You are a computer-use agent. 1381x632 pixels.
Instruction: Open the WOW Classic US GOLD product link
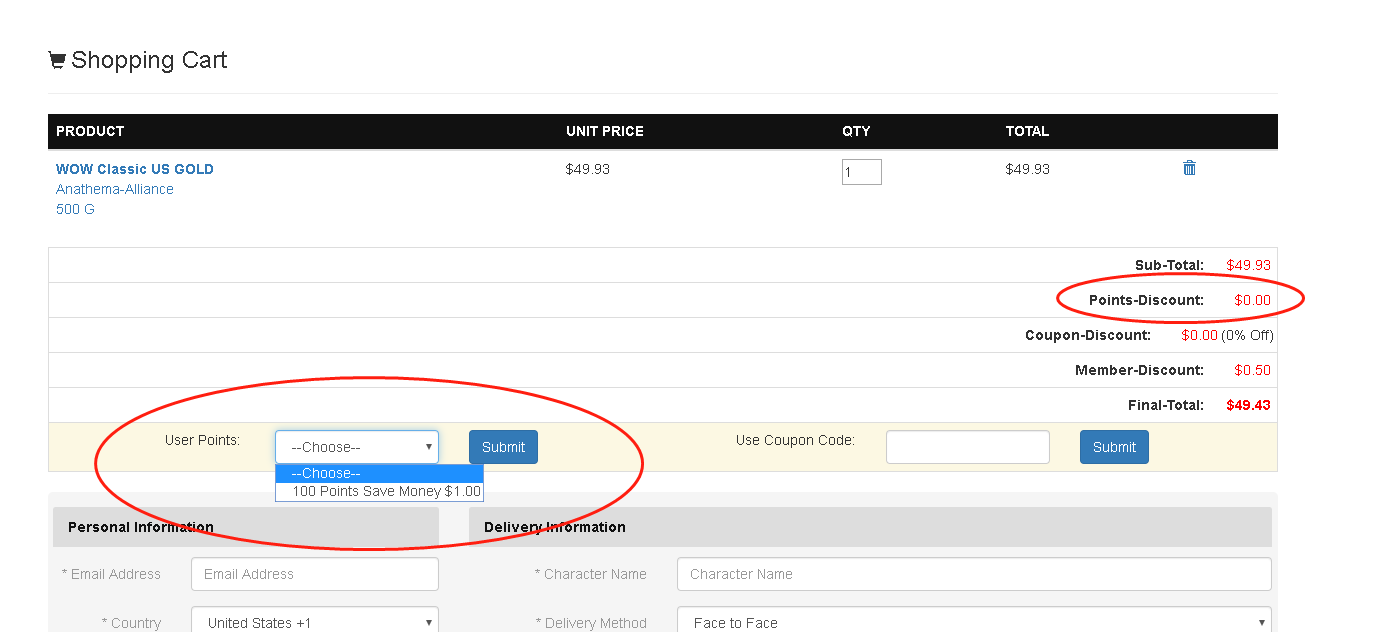(x=135, y=169)
